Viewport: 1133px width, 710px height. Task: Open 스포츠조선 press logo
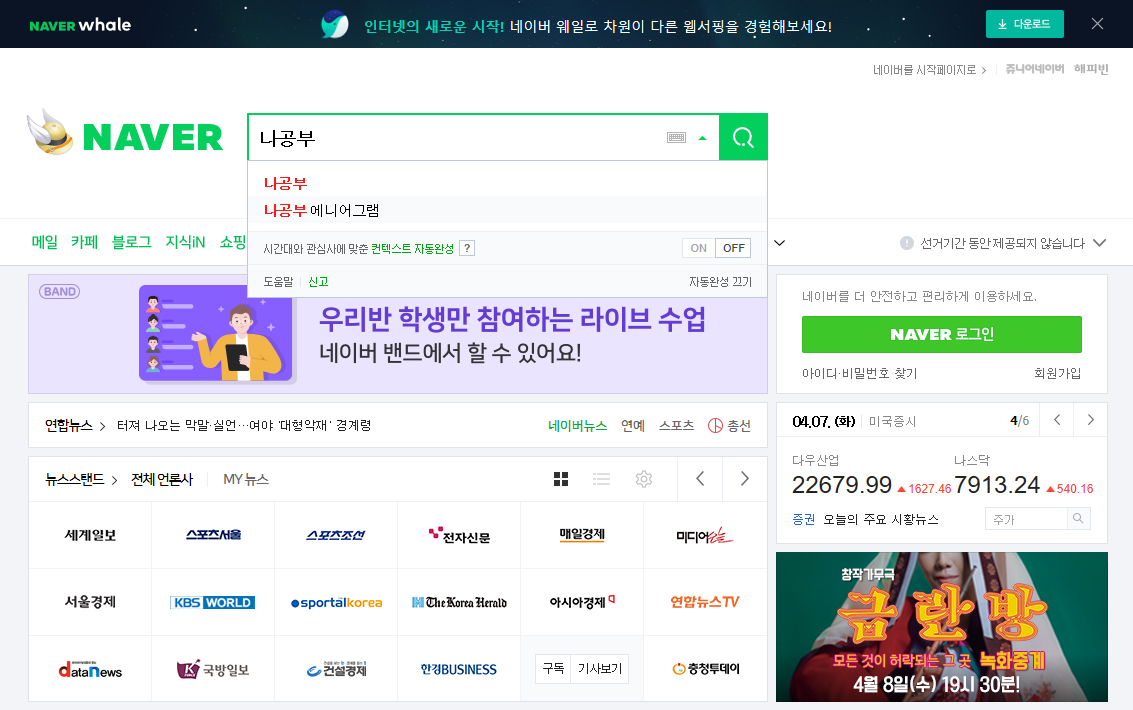coord(336,535)
